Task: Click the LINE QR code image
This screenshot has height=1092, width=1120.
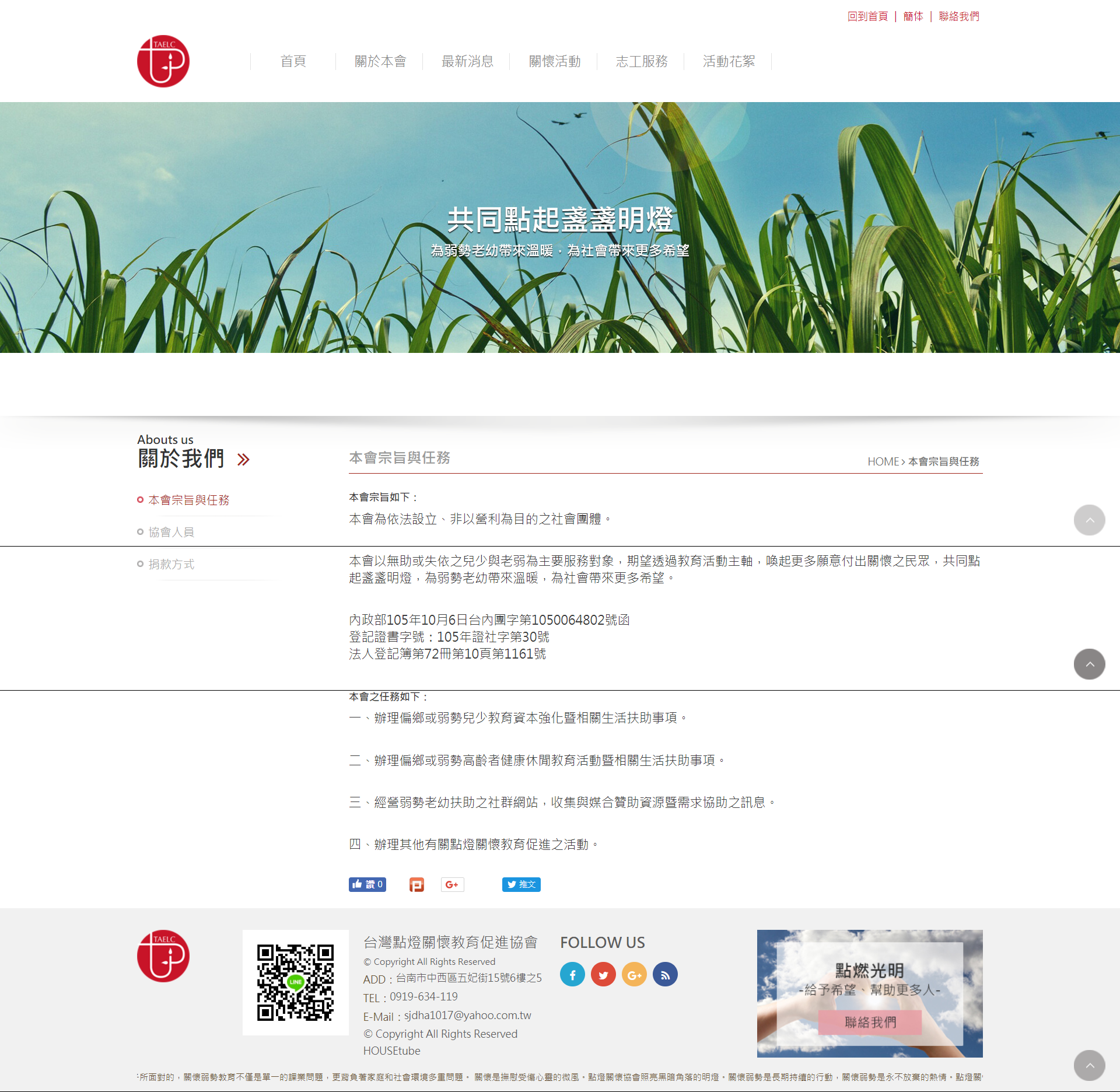Action: pyautogui.click(x=295, y=982)
